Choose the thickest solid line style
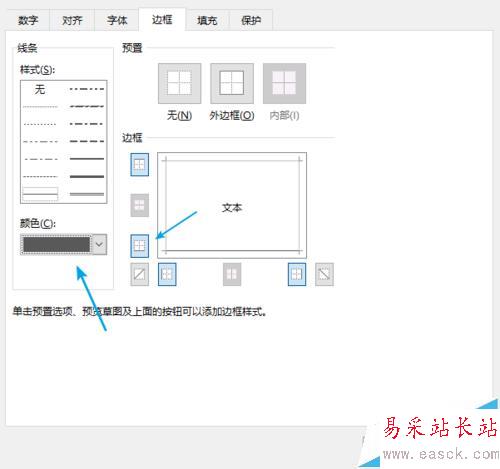The width and height of the screenshot is (500, 469). coord(87,176)
